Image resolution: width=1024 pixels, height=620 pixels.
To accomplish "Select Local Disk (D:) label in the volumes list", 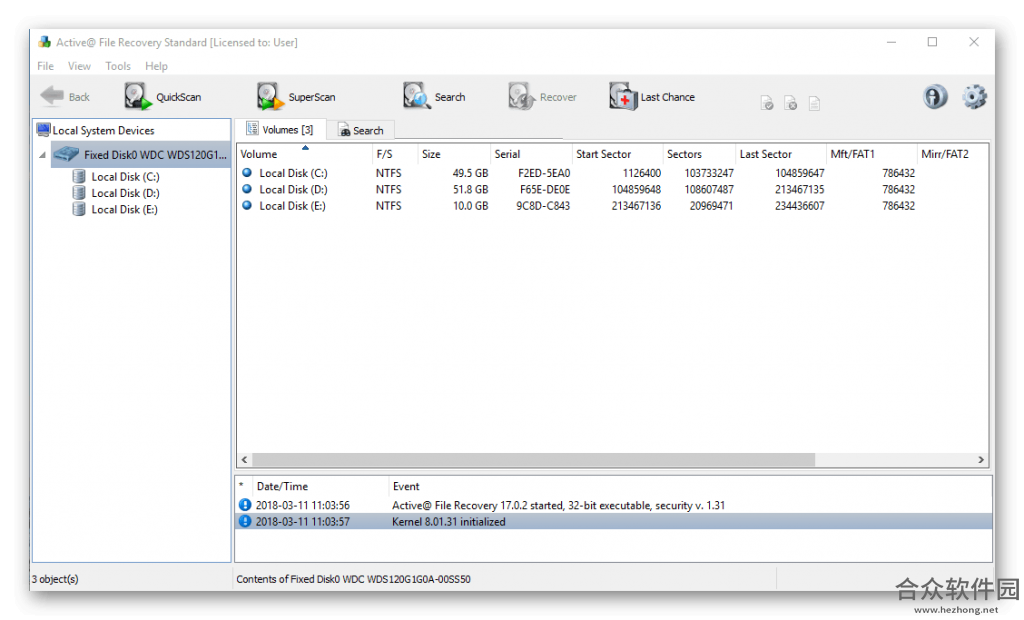I will [x=293, y=189].
